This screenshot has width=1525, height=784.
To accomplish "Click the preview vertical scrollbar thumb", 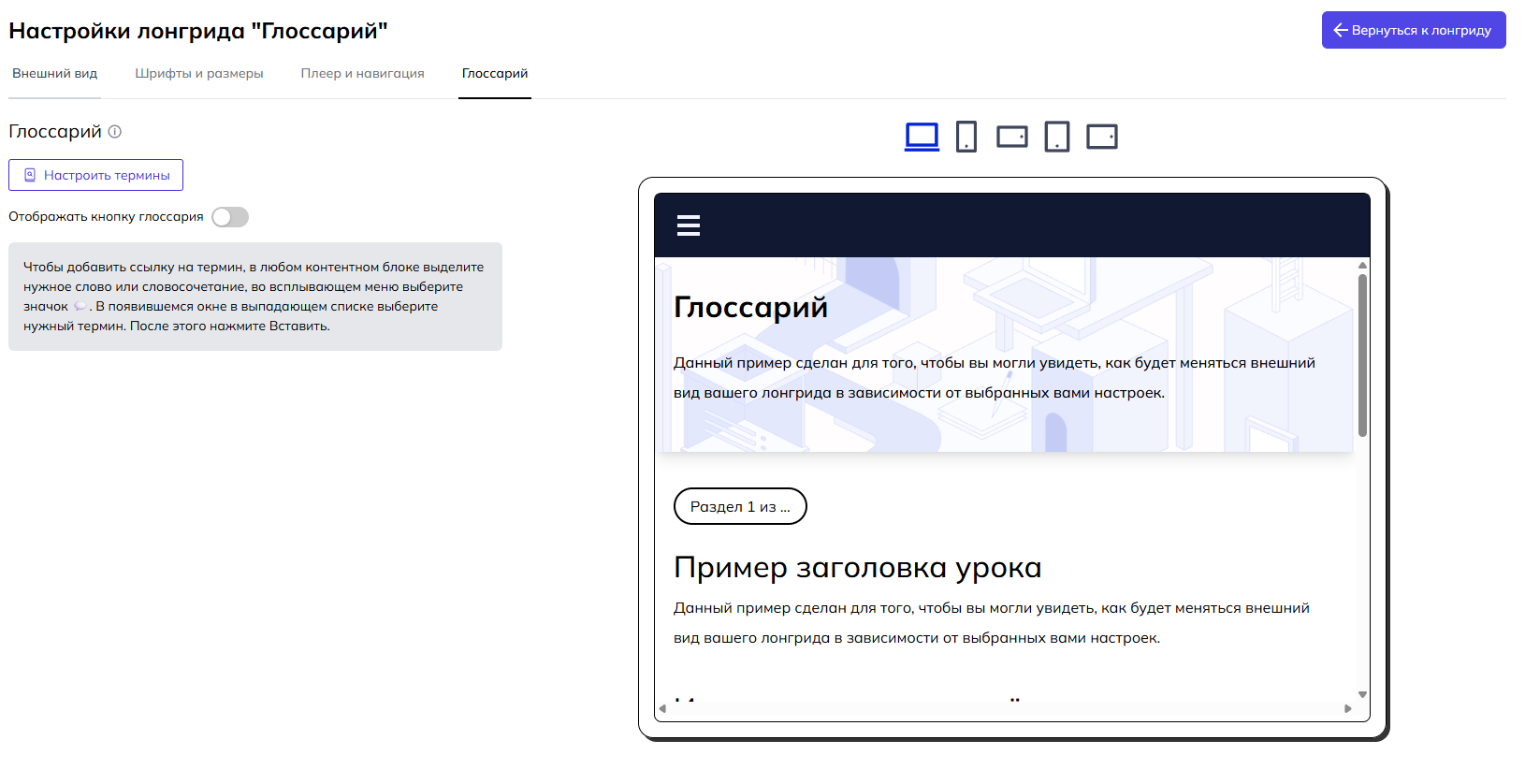I will tap(1362, 356).
